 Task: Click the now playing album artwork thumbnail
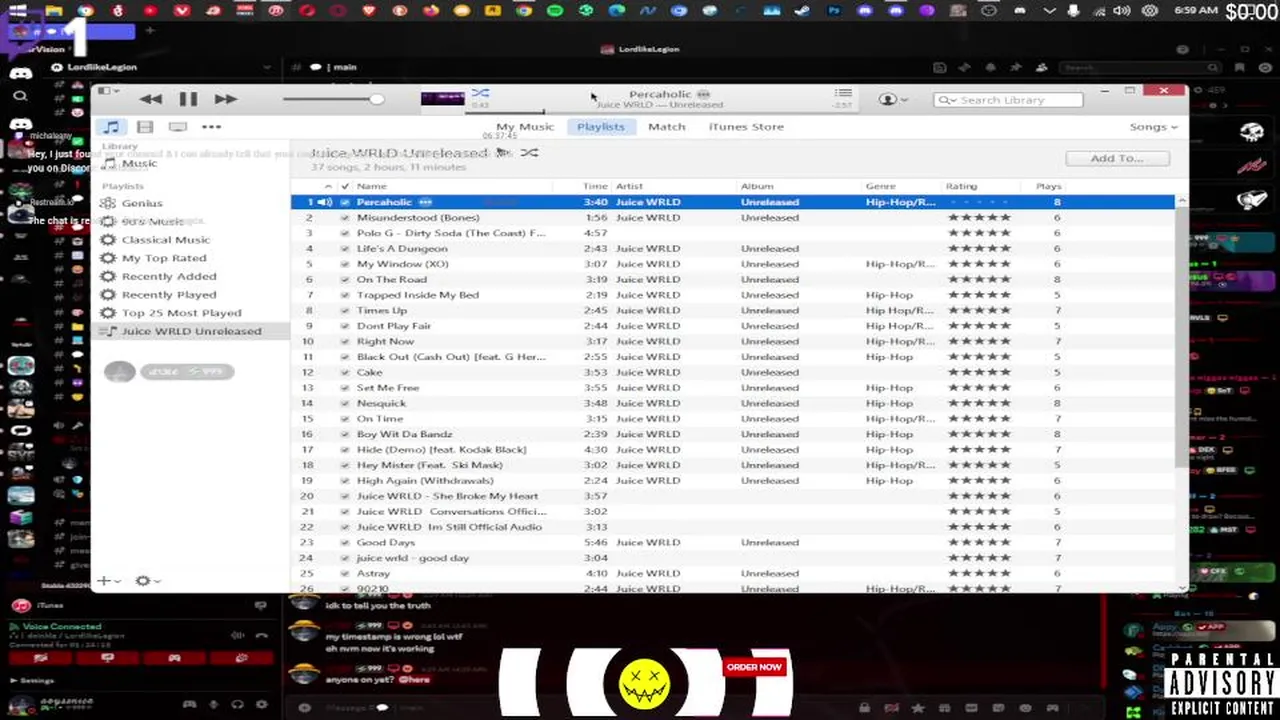[x=443, y=99]
